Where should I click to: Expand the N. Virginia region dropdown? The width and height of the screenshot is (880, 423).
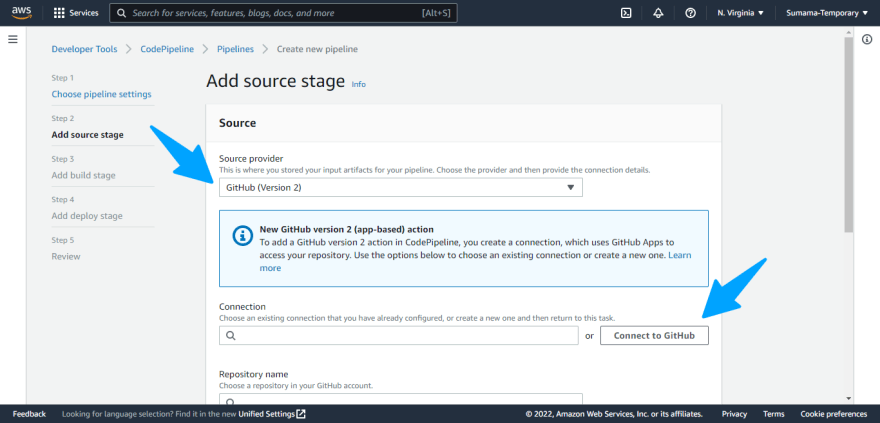(740, 13)
